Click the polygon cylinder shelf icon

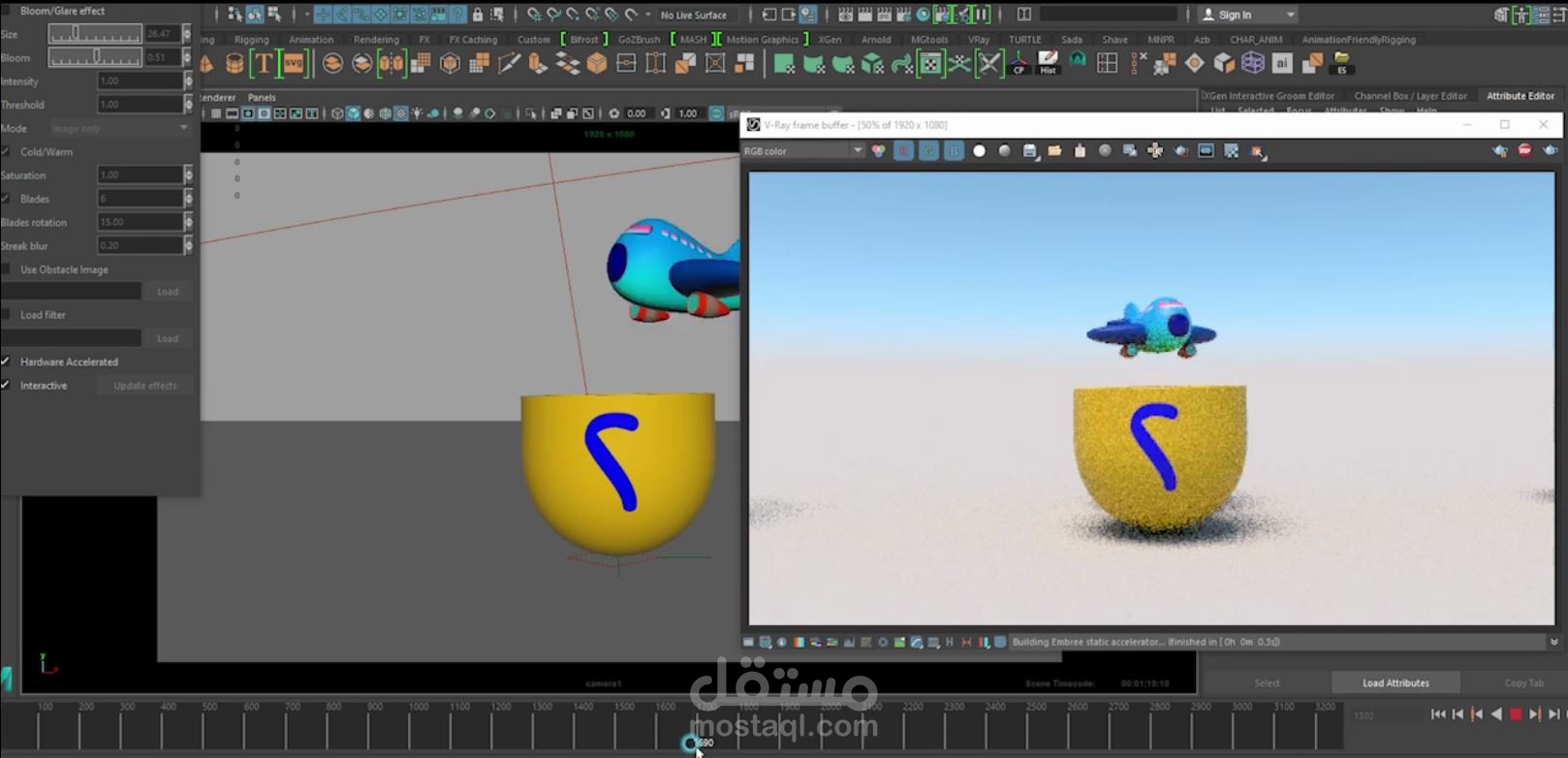(235, 64)
